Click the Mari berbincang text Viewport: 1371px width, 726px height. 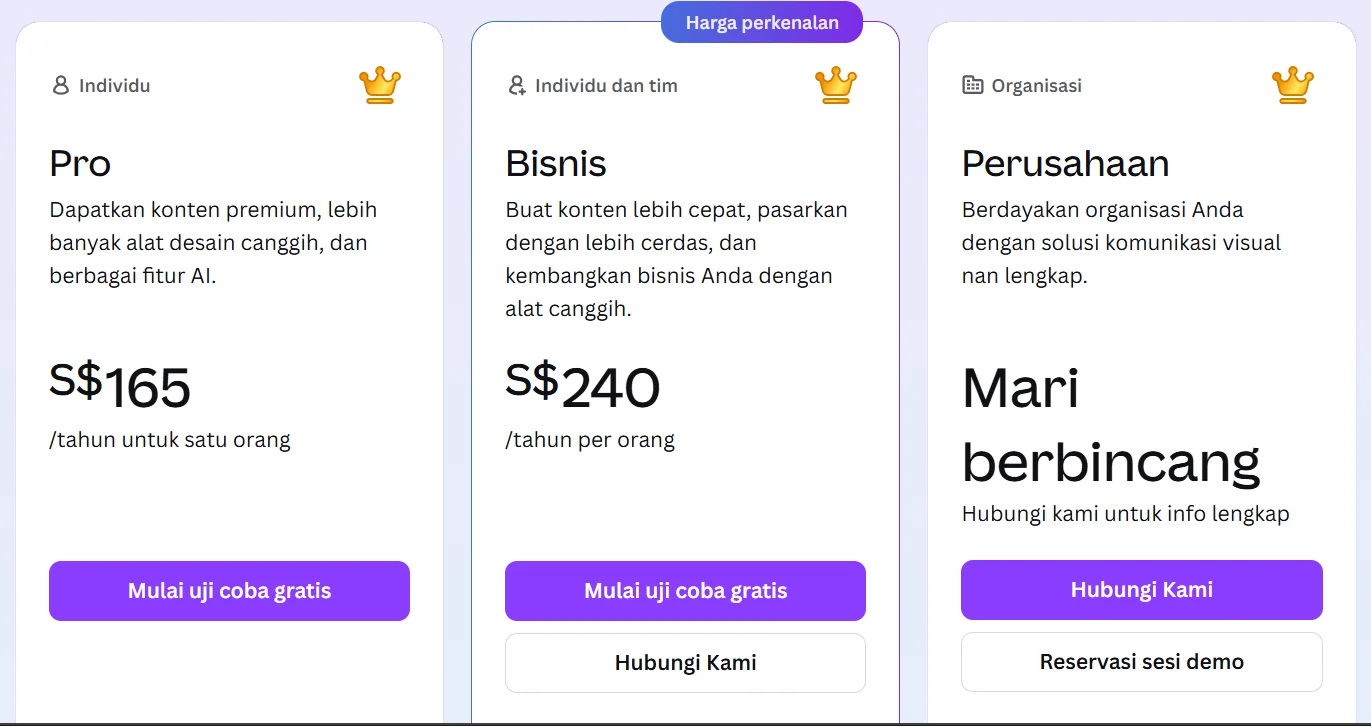[1110, 424]
